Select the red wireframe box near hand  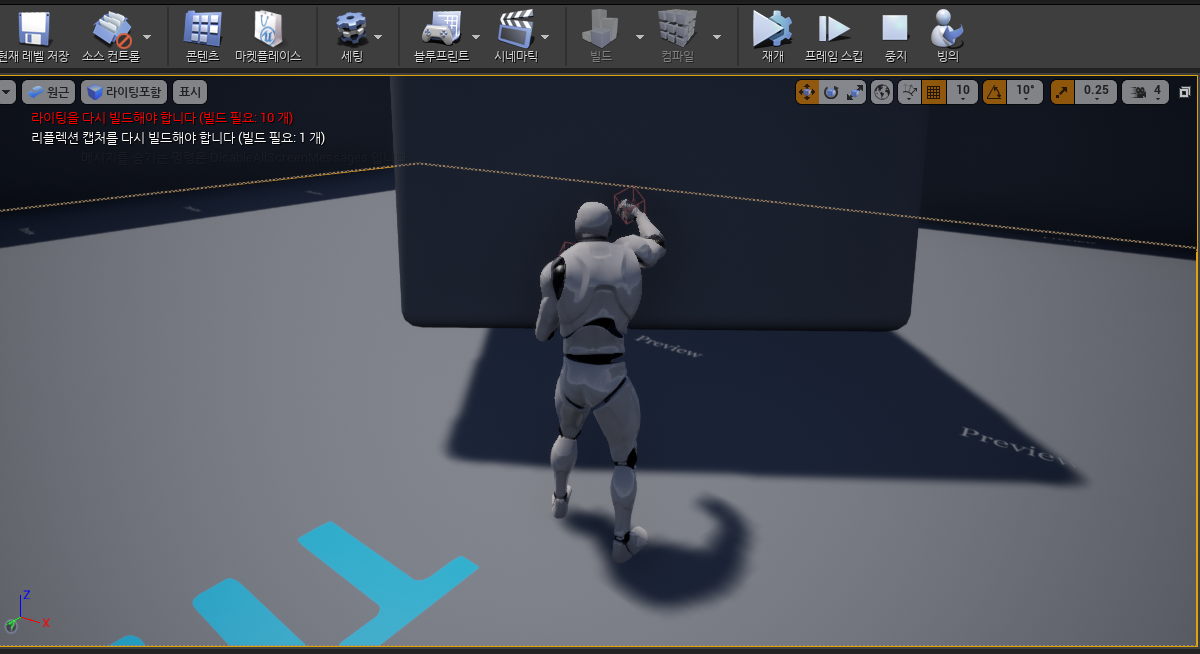point(629,206)
